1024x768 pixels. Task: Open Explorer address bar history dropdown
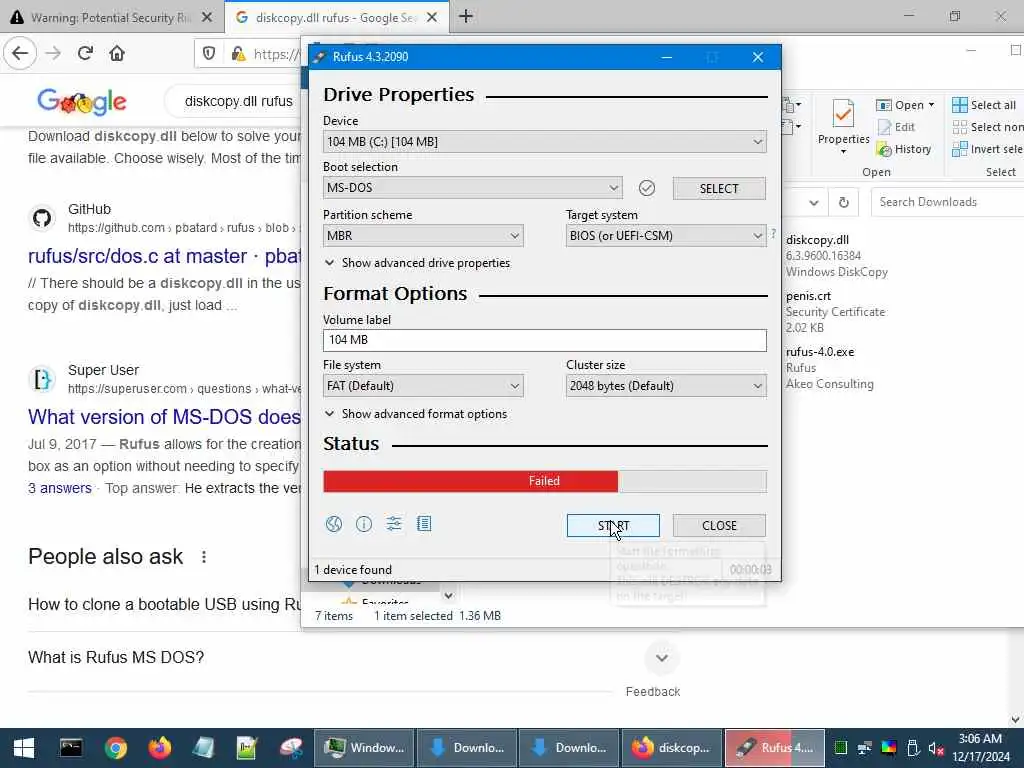pyautogui.click(x=814, y=202)
